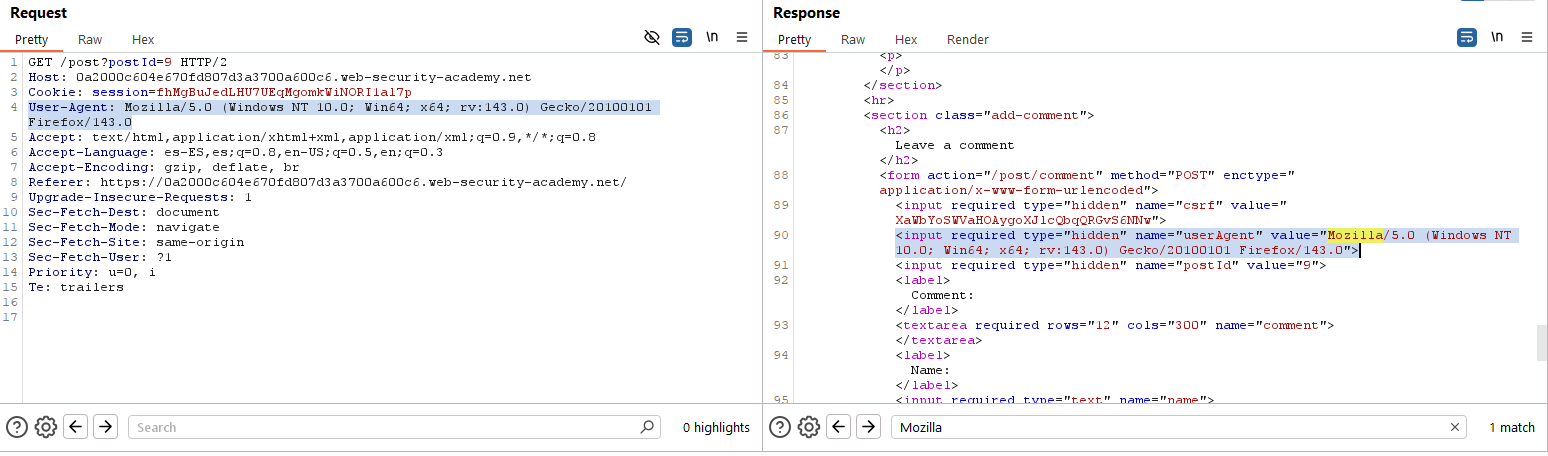Clear the Response search term Mozilla
Image resolution: width=1548 pixels, height=456 pixels.
[1455, 427]
